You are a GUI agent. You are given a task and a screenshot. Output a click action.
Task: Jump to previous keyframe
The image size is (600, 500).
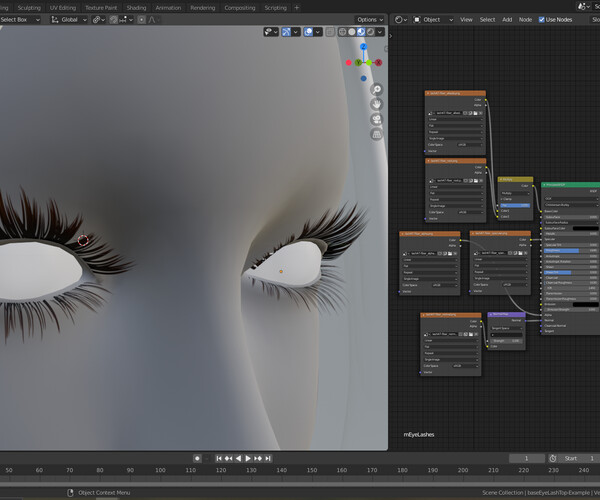pos(228,458)
